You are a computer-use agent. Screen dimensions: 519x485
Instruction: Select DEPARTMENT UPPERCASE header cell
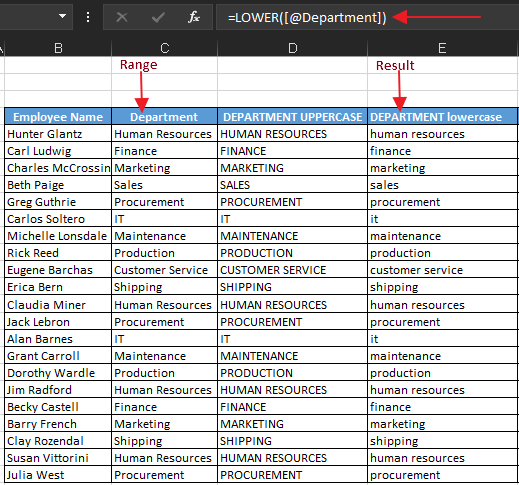(x=292, y=117)
